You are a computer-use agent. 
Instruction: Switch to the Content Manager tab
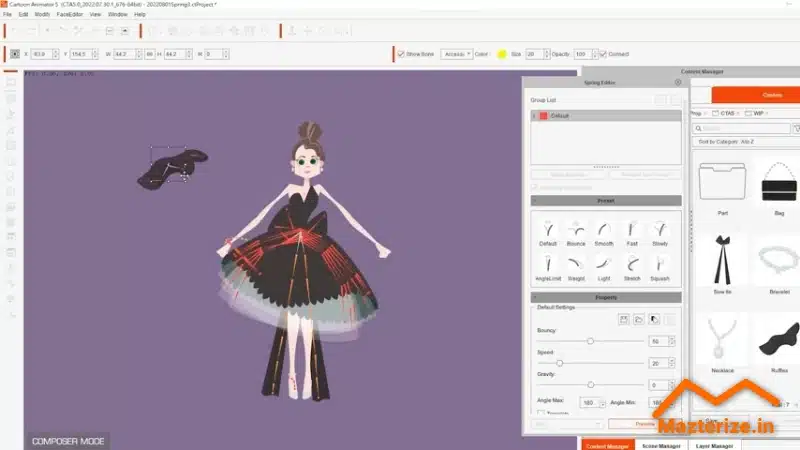(x=607, y=445)
